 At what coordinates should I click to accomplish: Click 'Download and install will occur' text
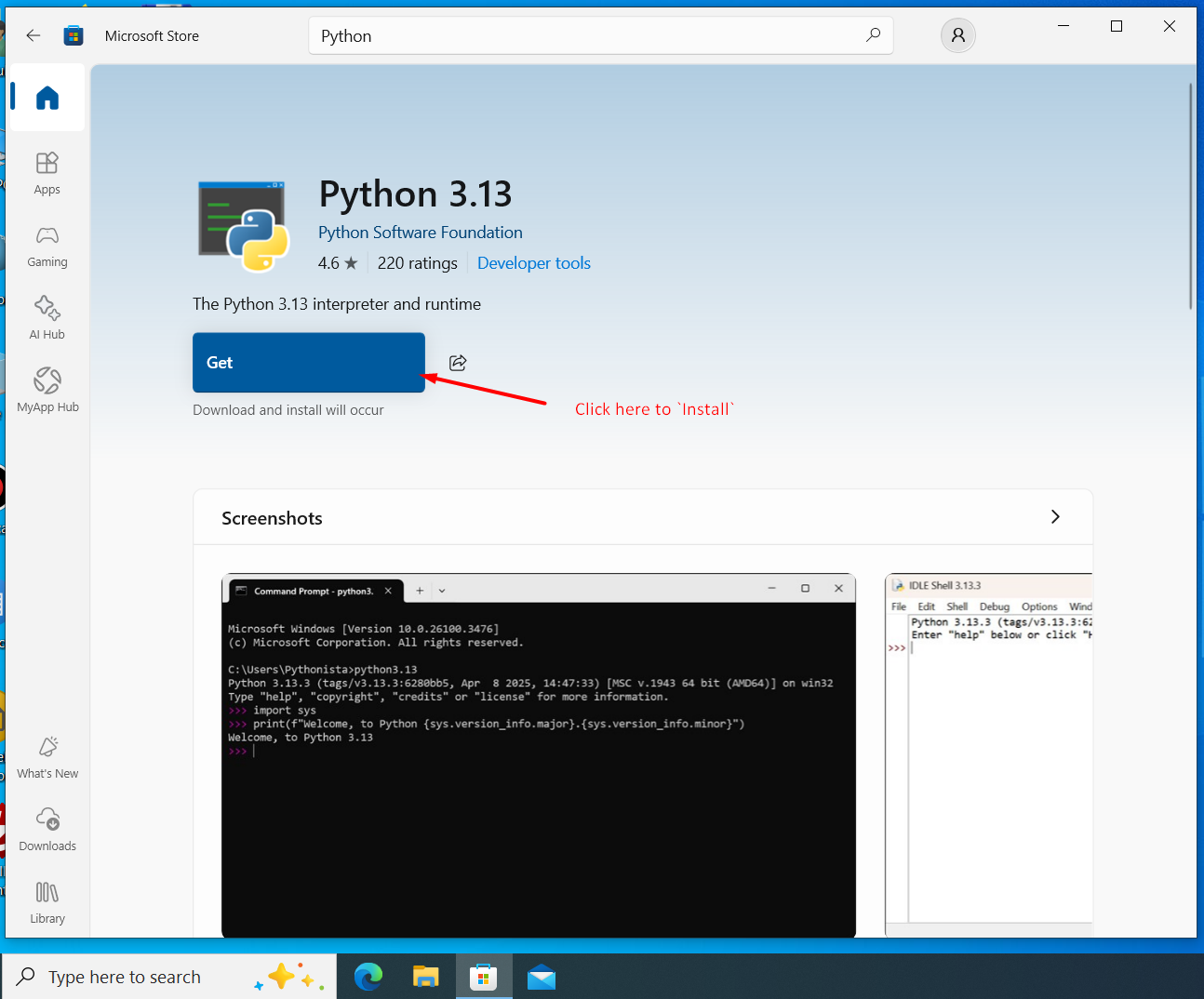click(288, 410)
